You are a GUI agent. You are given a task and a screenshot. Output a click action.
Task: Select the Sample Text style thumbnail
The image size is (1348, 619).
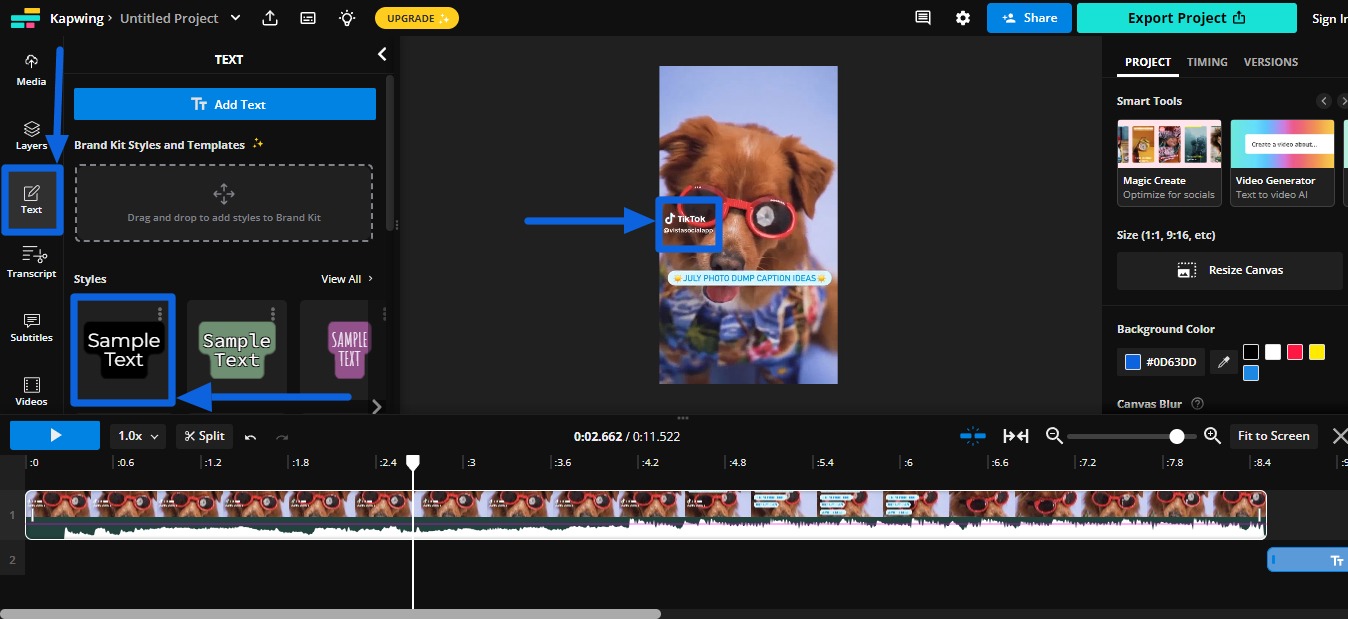point(123,350)
